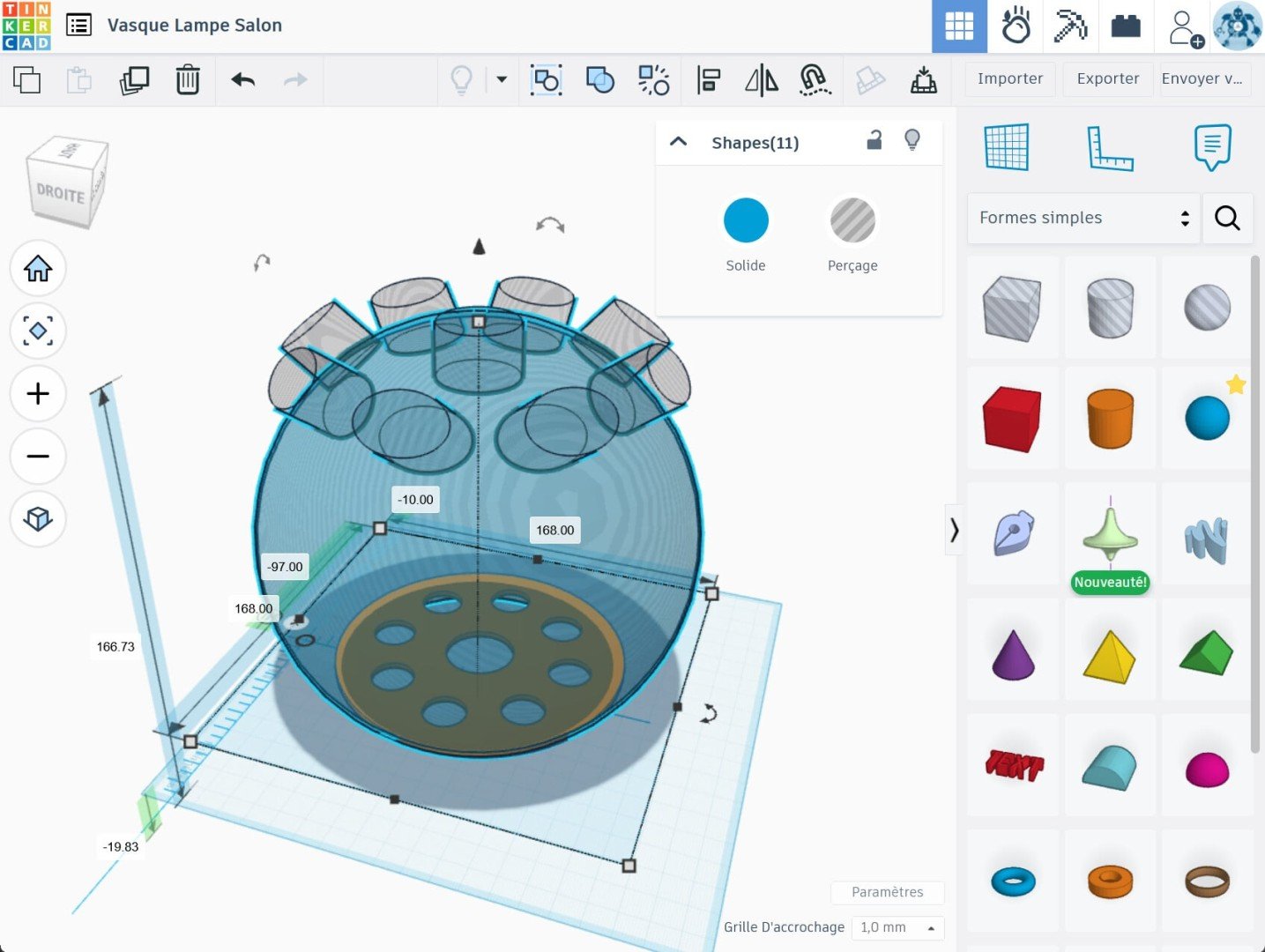Screen dimensions: 1265x952
Task: Zoom out with the minus button
Action: tap(38, 457)
